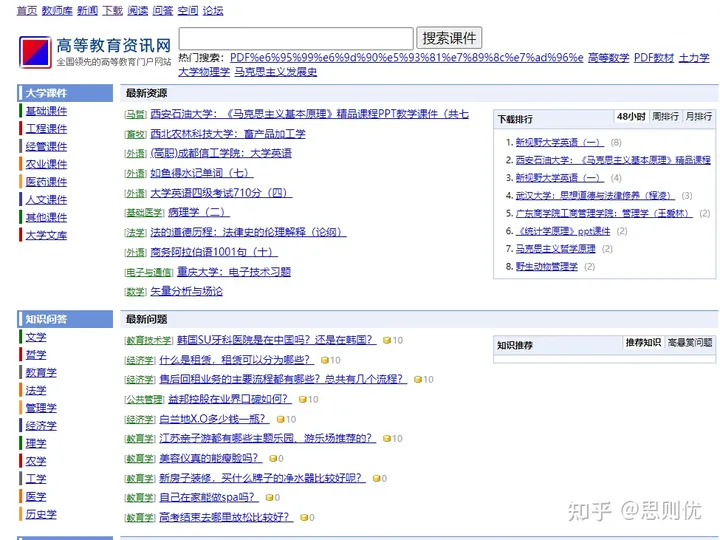Open 如鱼得水记单词（七） resource
The height and width of the screenshot is (540, 720).
tap(202, 173)
